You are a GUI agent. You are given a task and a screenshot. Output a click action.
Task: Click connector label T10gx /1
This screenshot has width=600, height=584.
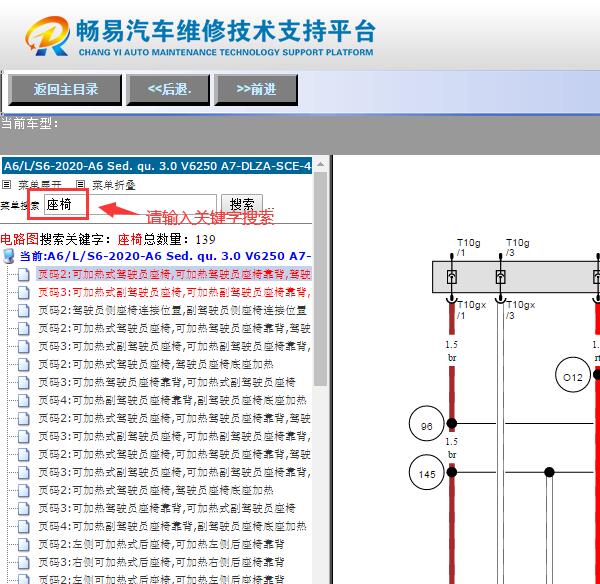pos(471,310)
